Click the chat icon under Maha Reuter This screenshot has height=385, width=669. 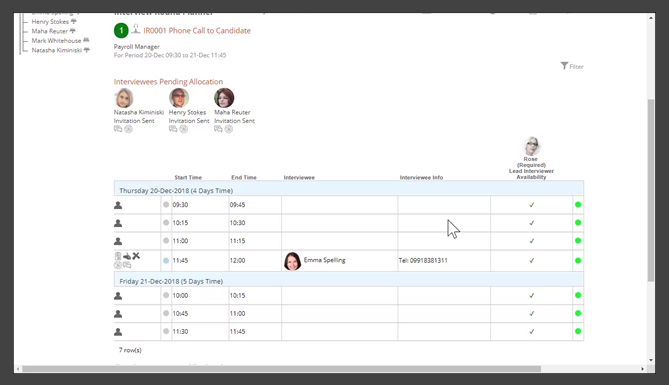click(218, 129)
